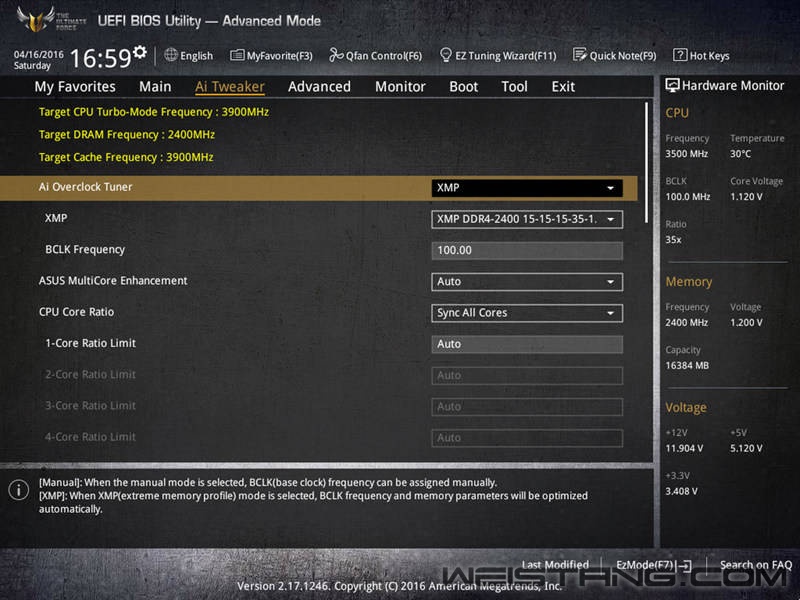
Task: Click the Quick Note notepad icon
Action: tap(580, 55)
